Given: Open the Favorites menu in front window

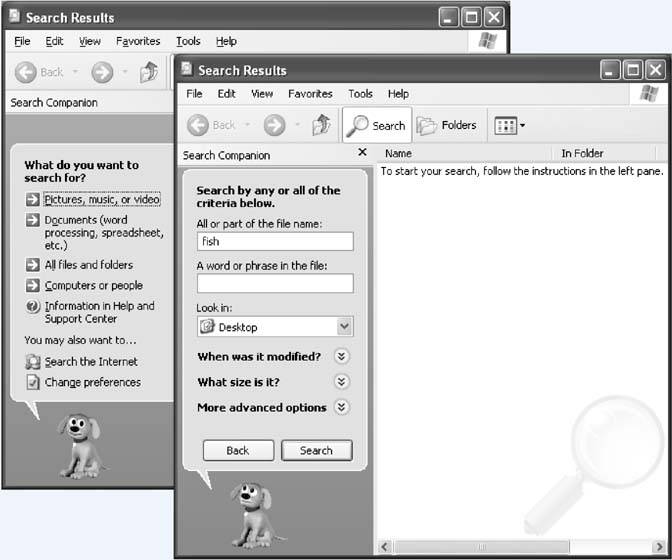Looking at the screenshot, I should tap(310, 94).
